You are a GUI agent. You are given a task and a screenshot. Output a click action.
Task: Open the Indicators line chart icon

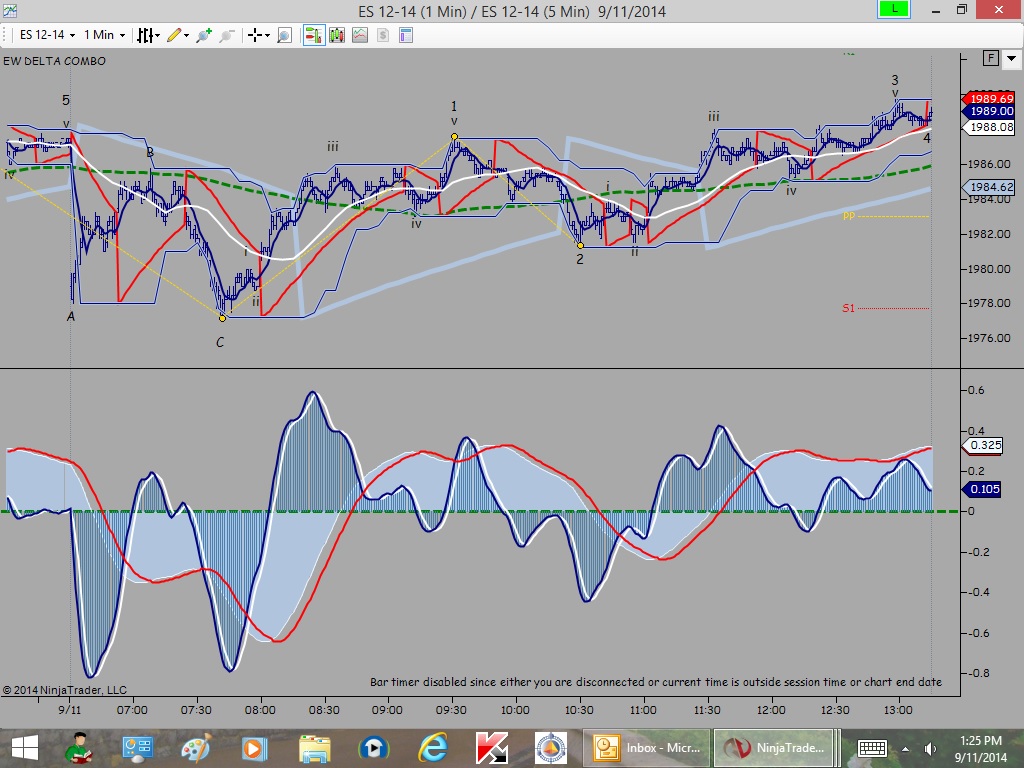pyautogui.click(x=360, y=35)
